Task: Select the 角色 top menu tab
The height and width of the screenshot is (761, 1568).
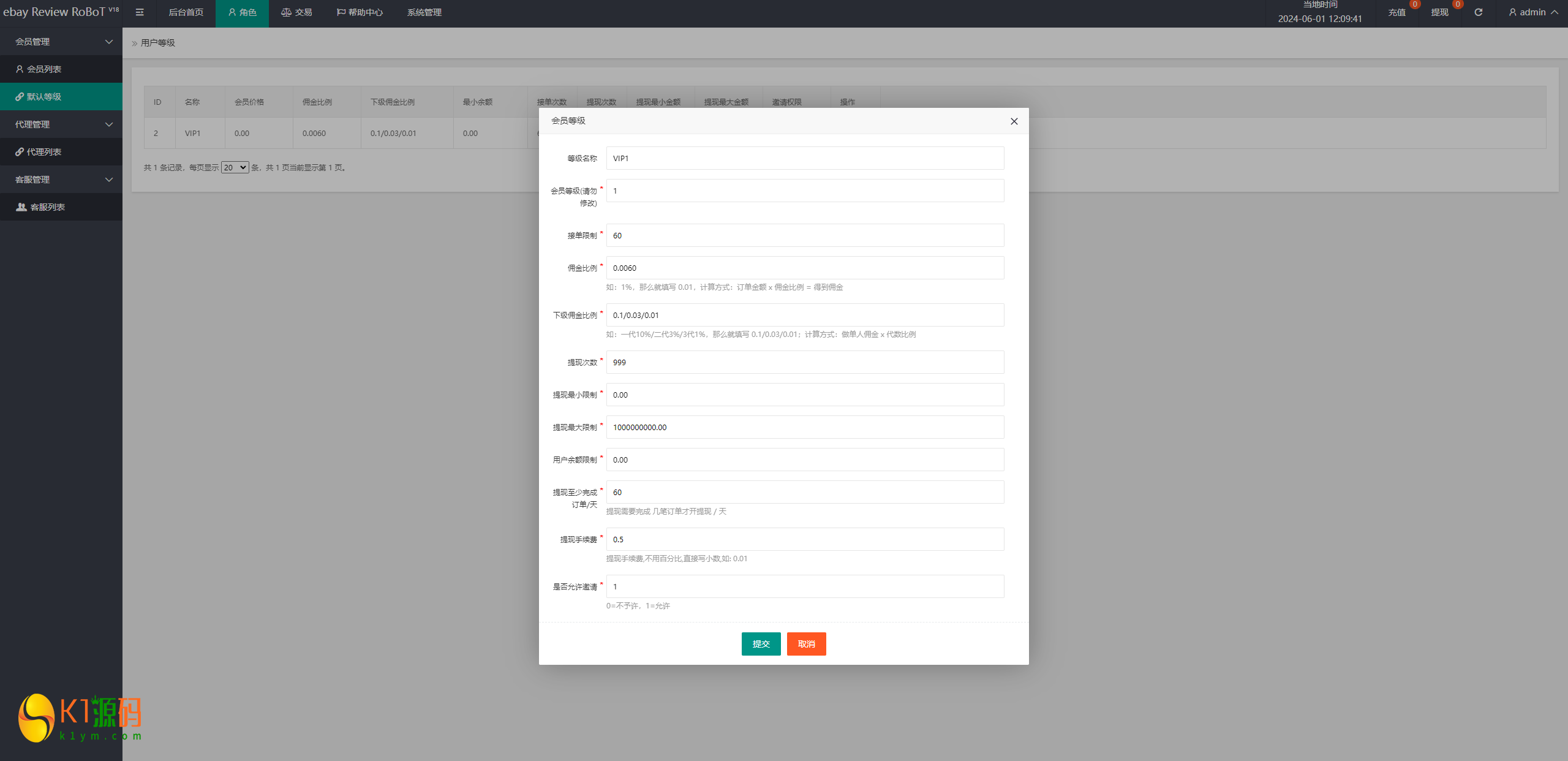Action: pos(242,12)
